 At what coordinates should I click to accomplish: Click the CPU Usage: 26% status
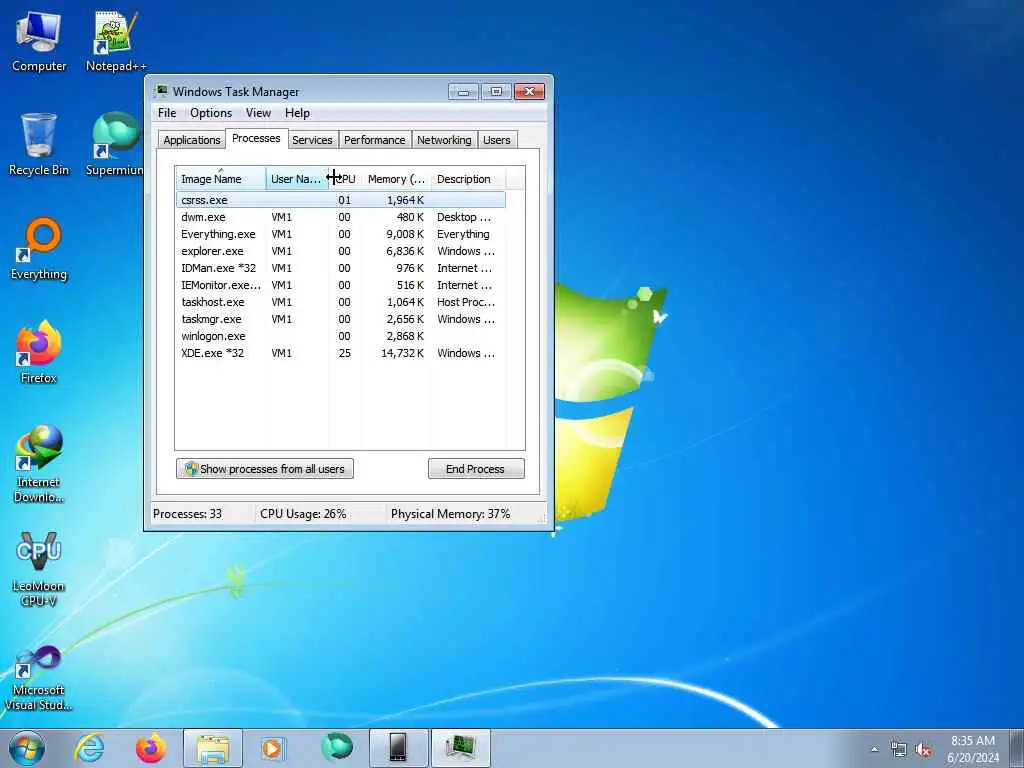(303, 514)
